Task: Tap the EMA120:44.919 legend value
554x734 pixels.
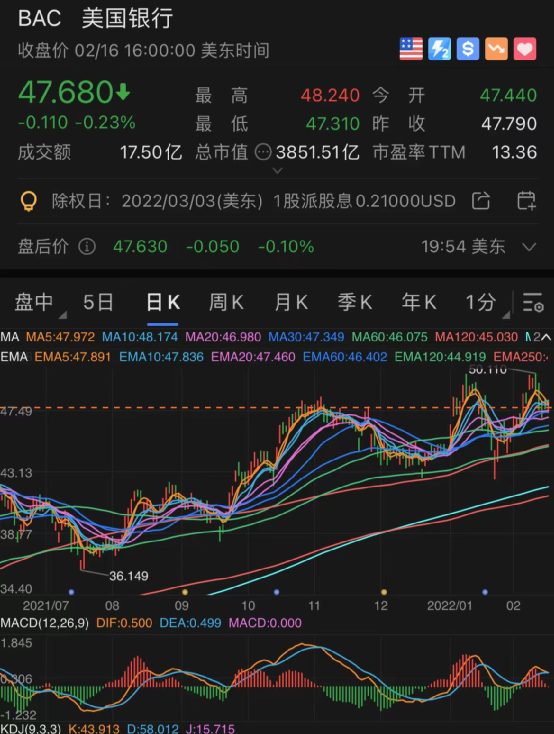Action: pyautogui.click(x=440, y=357)
